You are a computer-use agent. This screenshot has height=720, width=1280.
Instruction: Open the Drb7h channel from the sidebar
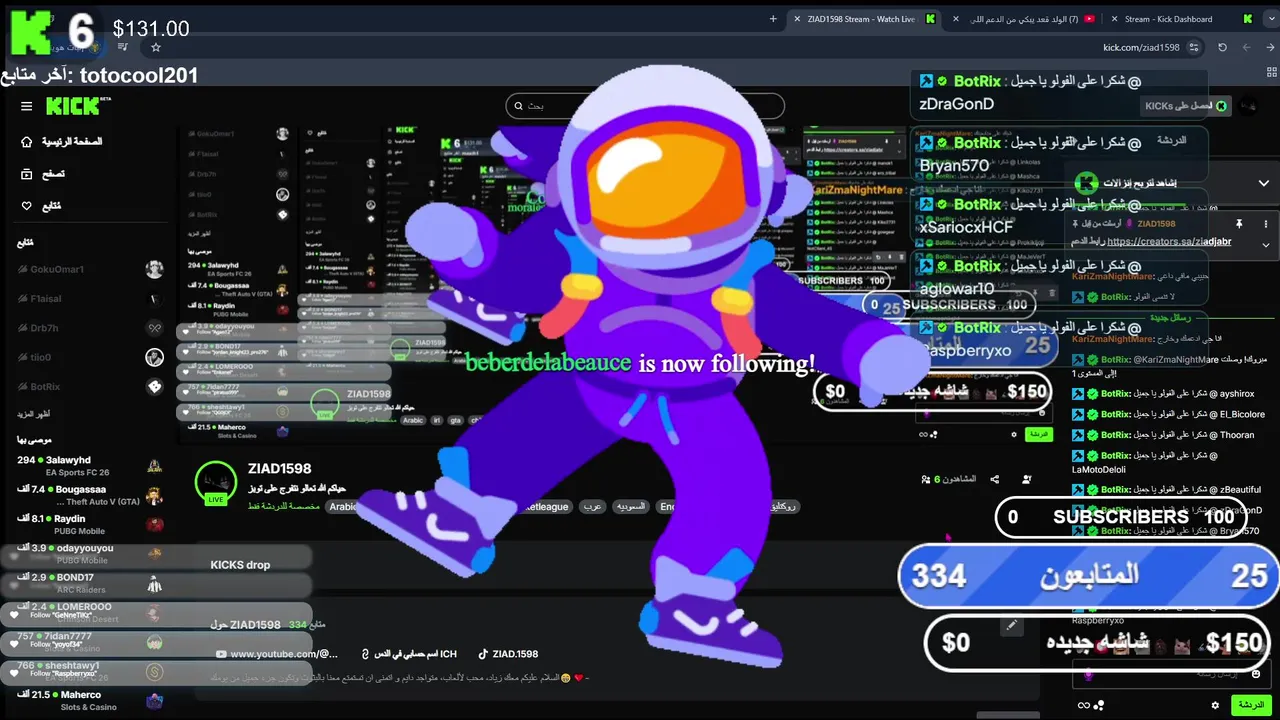click(x=90, y=327)
